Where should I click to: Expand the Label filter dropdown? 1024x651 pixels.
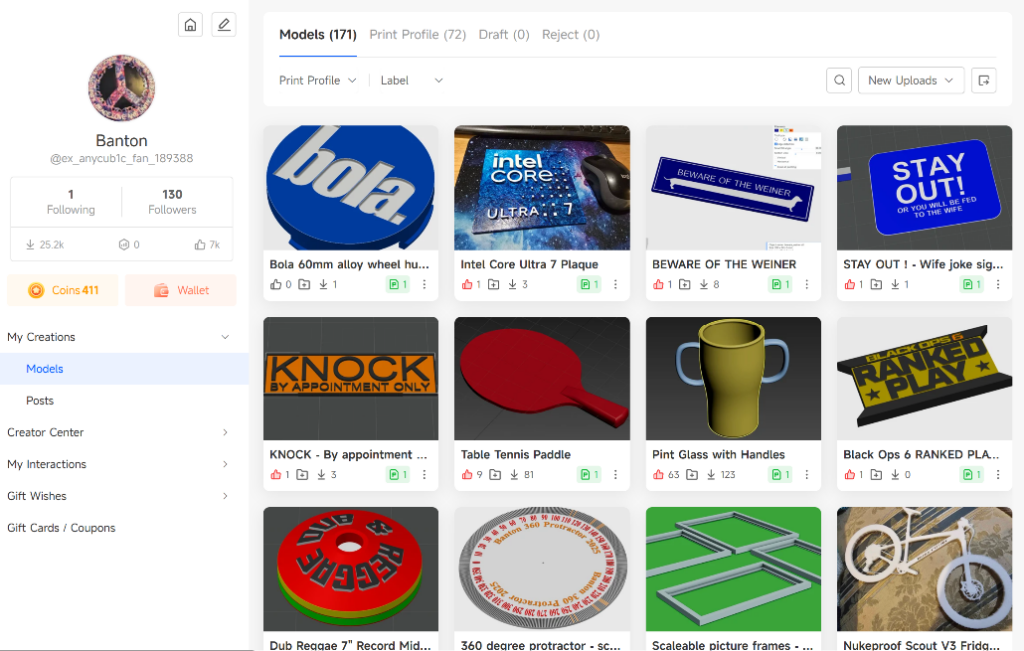click(411, 80)
